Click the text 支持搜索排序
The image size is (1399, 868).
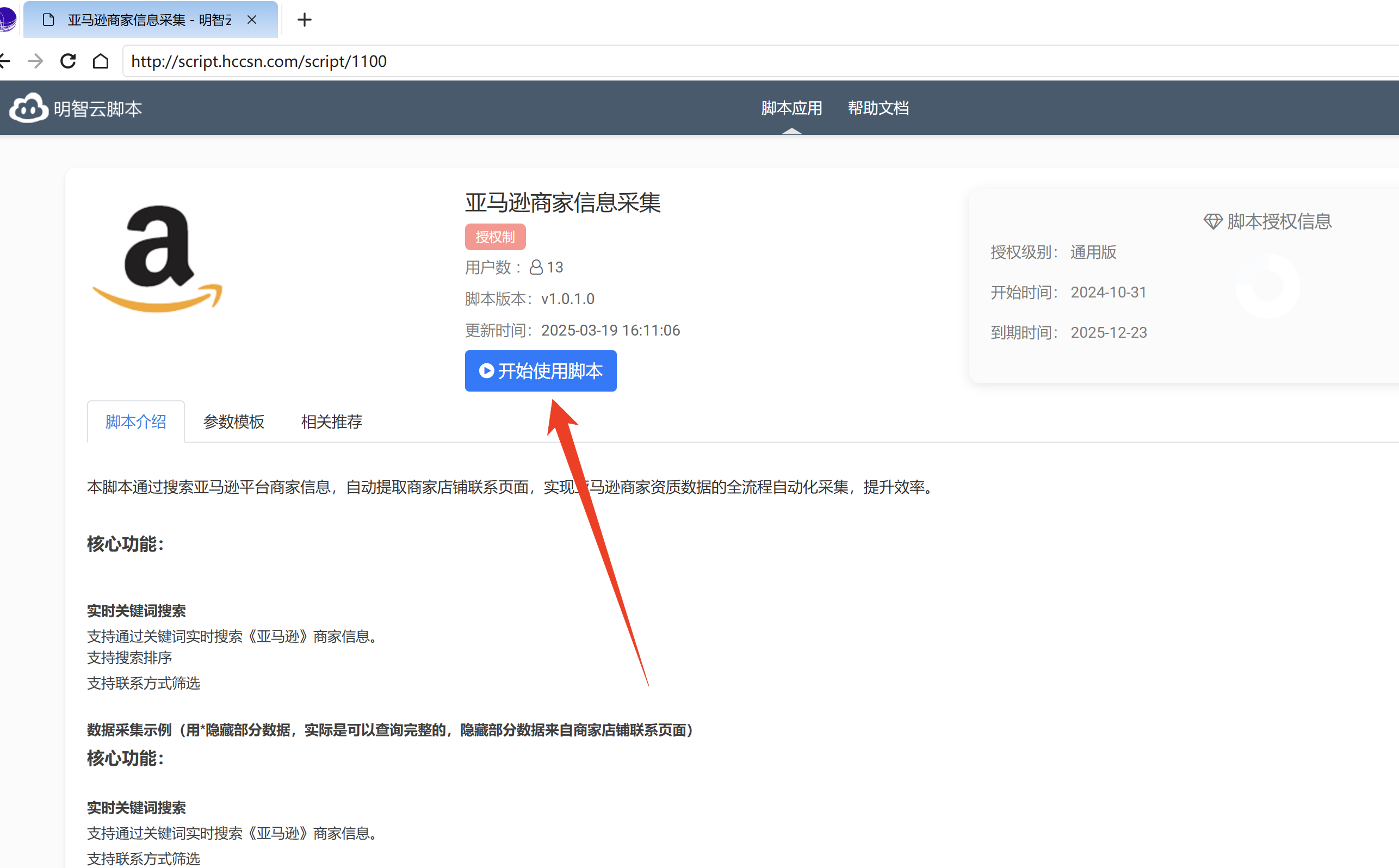pos(129,658)
